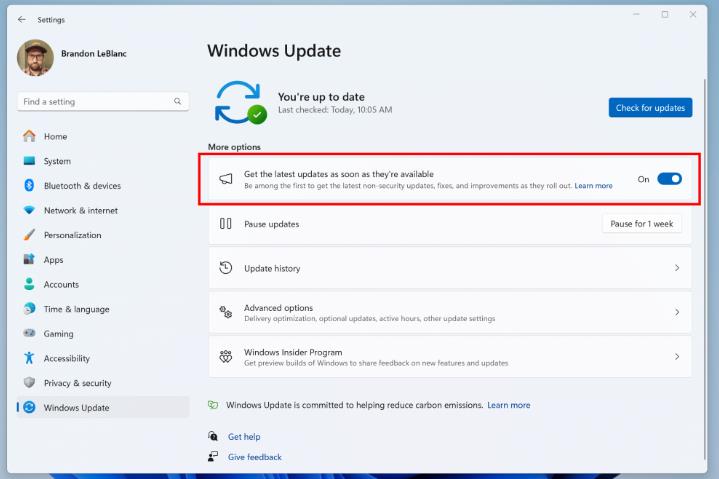Image resolution: width=719 pixels, height=479 pixels.
Task: Select Privacy & security label
Action: click(x=77, y=383)
